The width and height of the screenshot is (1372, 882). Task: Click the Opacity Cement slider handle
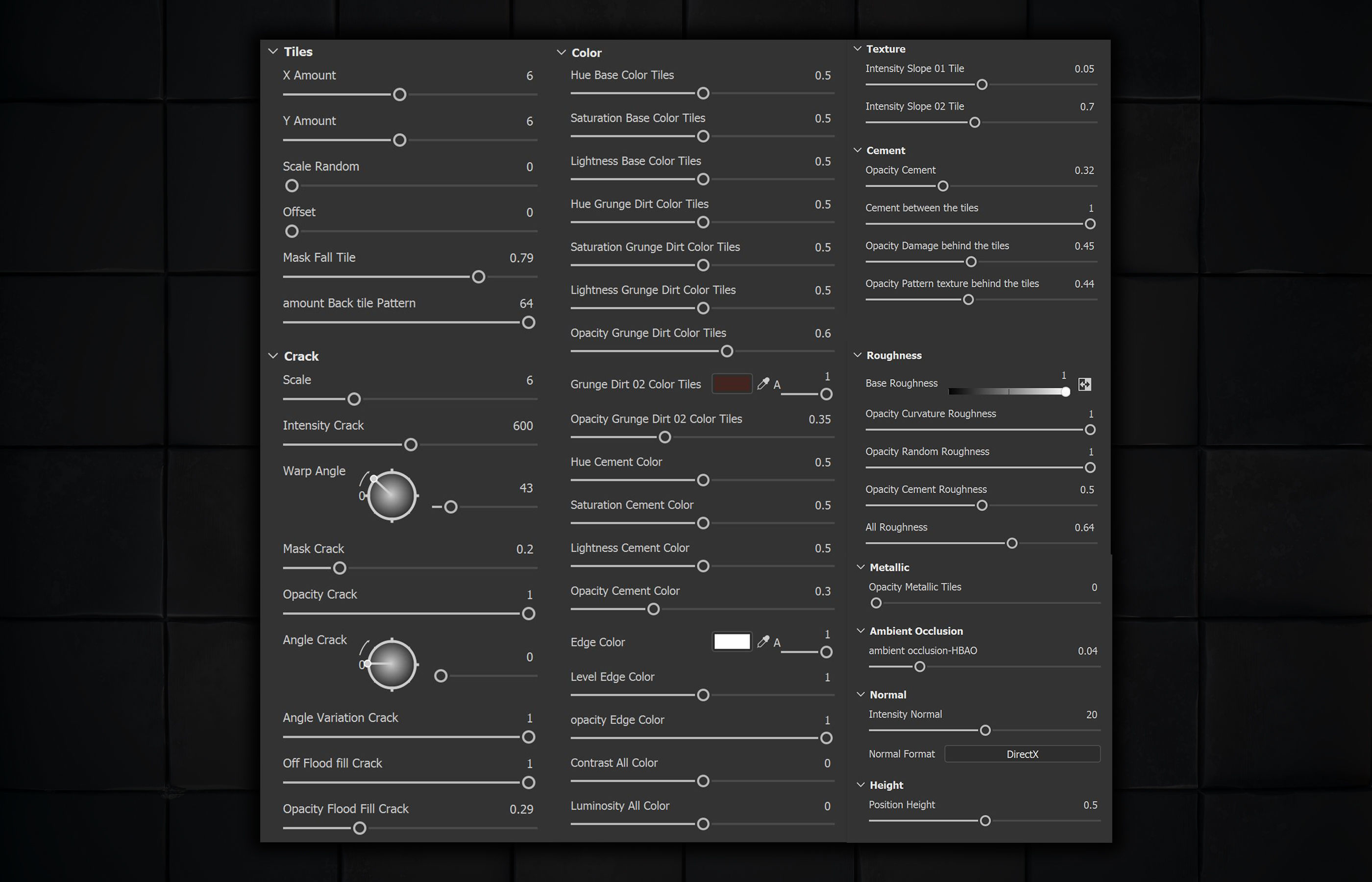coord(943,186)
